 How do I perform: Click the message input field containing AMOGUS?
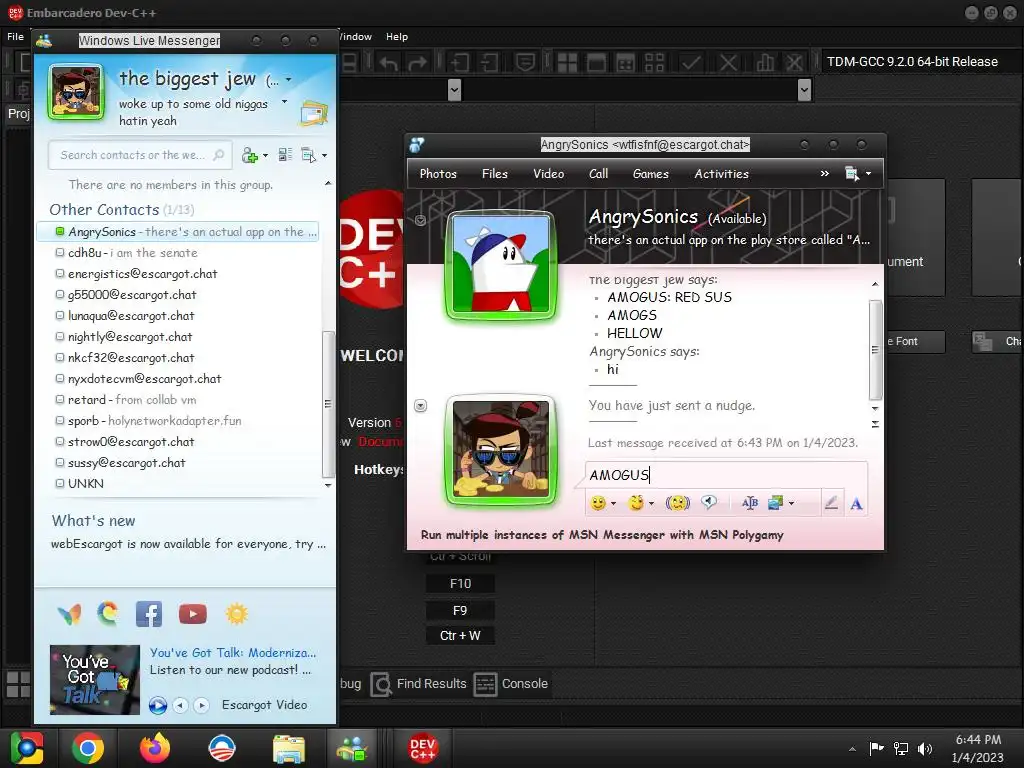[x=726, y=475]
